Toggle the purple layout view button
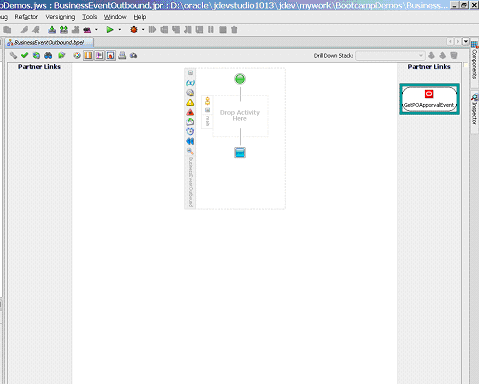The image size is (479, 384). pos(99,55)
